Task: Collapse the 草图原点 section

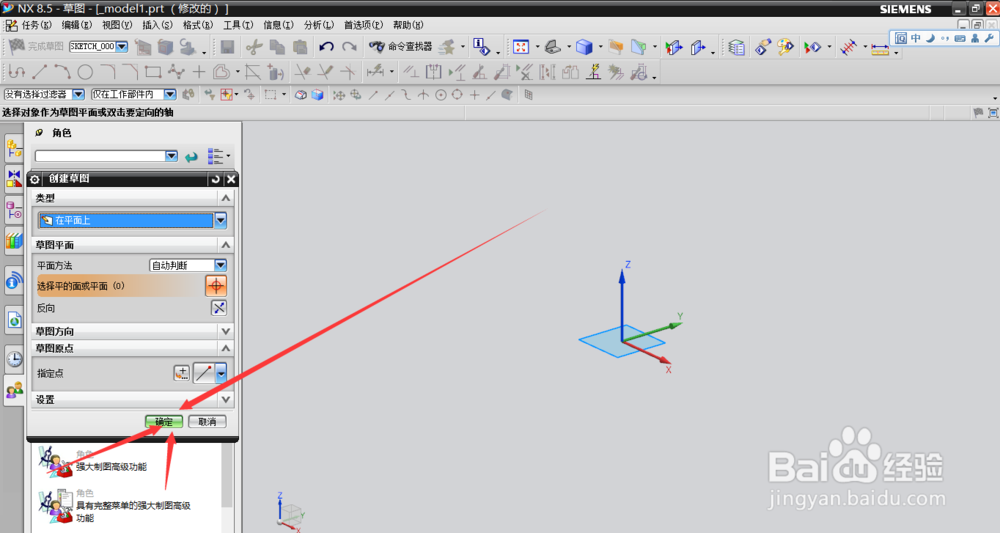Action: [x=226, y=348]
